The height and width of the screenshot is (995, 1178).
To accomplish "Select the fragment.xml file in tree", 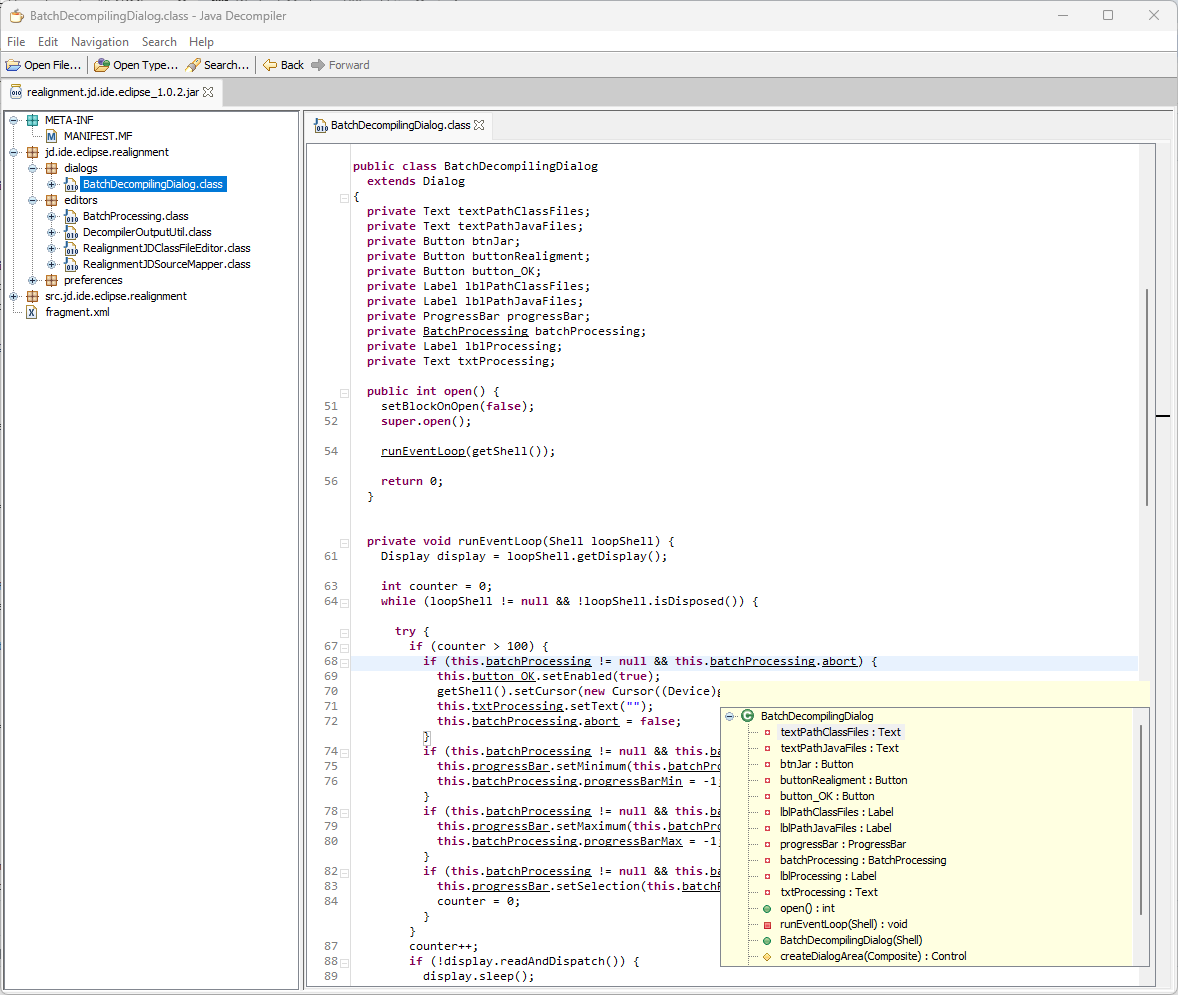I will tap(77, 312).
